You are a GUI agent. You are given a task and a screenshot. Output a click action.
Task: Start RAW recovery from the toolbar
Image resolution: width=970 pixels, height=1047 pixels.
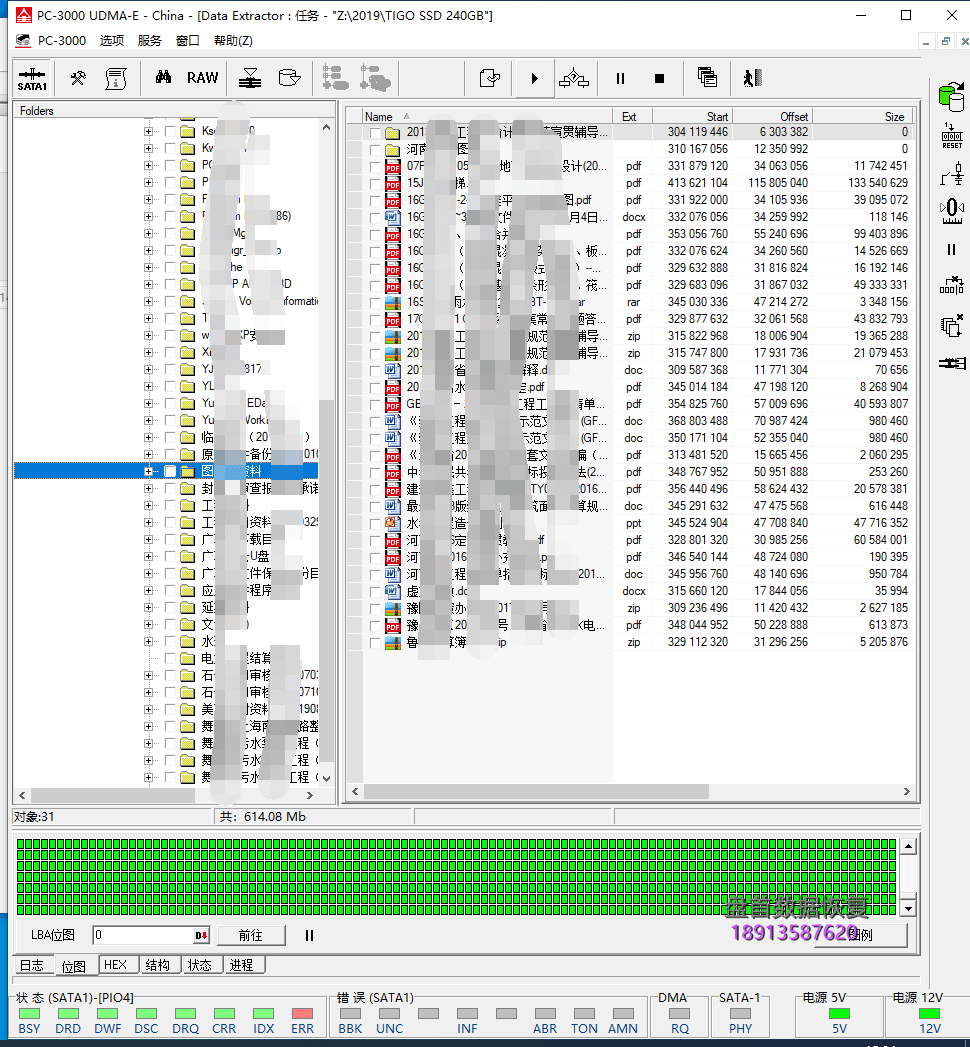point(202,78)
